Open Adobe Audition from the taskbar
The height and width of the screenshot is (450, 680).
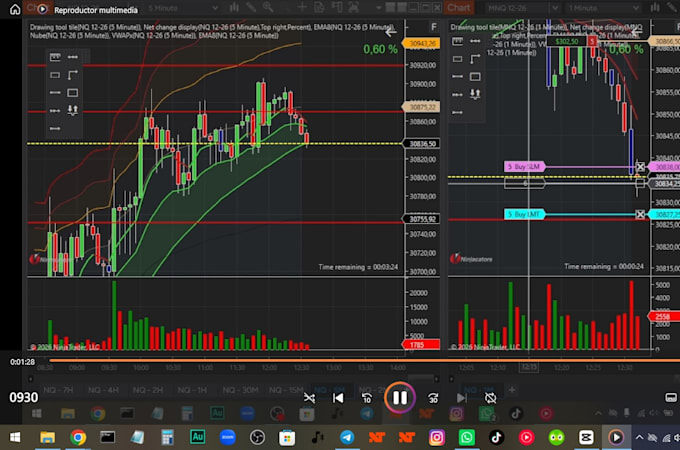[197, 437]
